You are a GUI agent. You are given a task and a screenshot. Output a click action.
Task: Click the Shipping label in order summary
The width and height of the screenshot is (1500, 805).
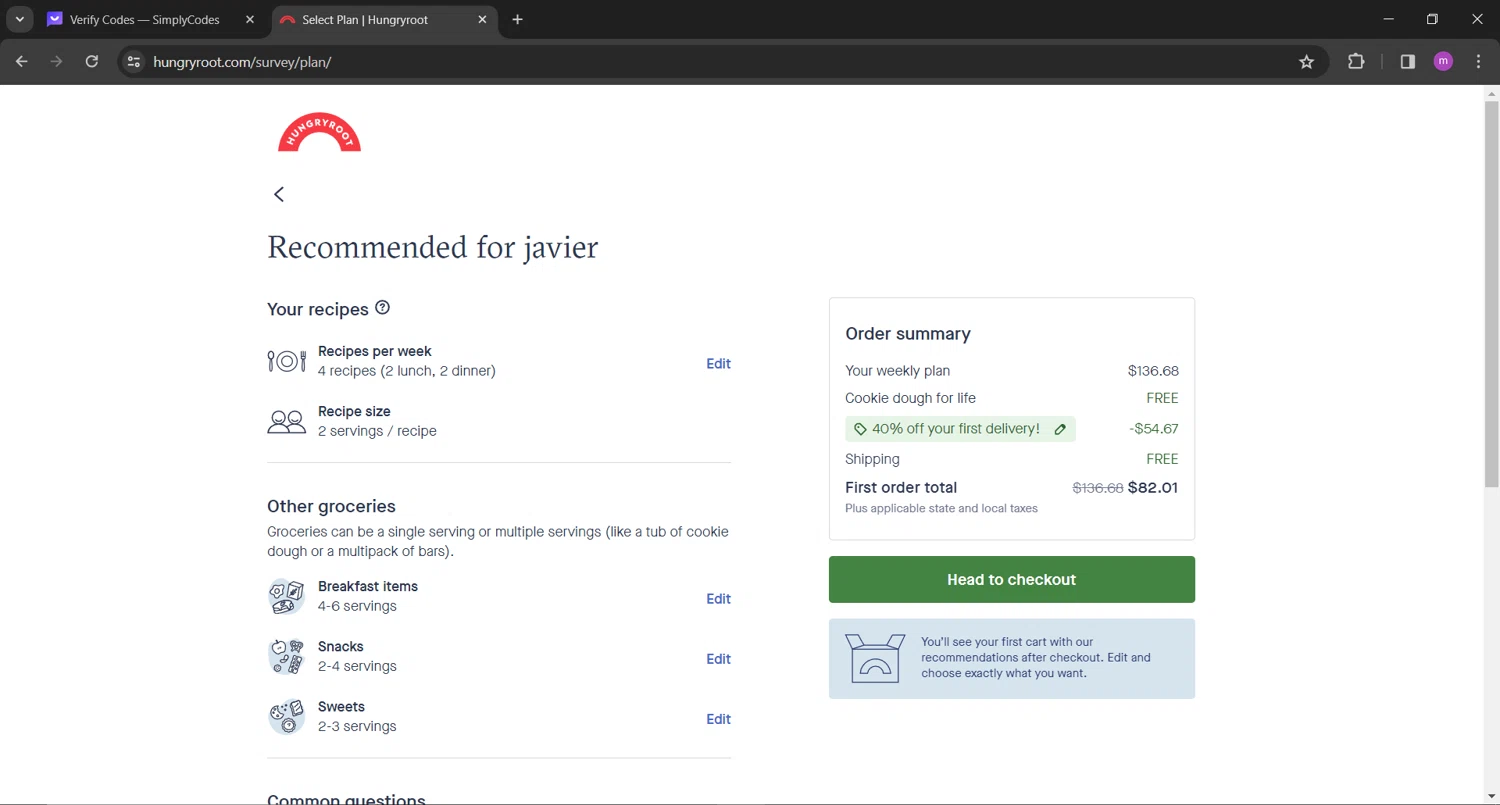click(872, 459)
